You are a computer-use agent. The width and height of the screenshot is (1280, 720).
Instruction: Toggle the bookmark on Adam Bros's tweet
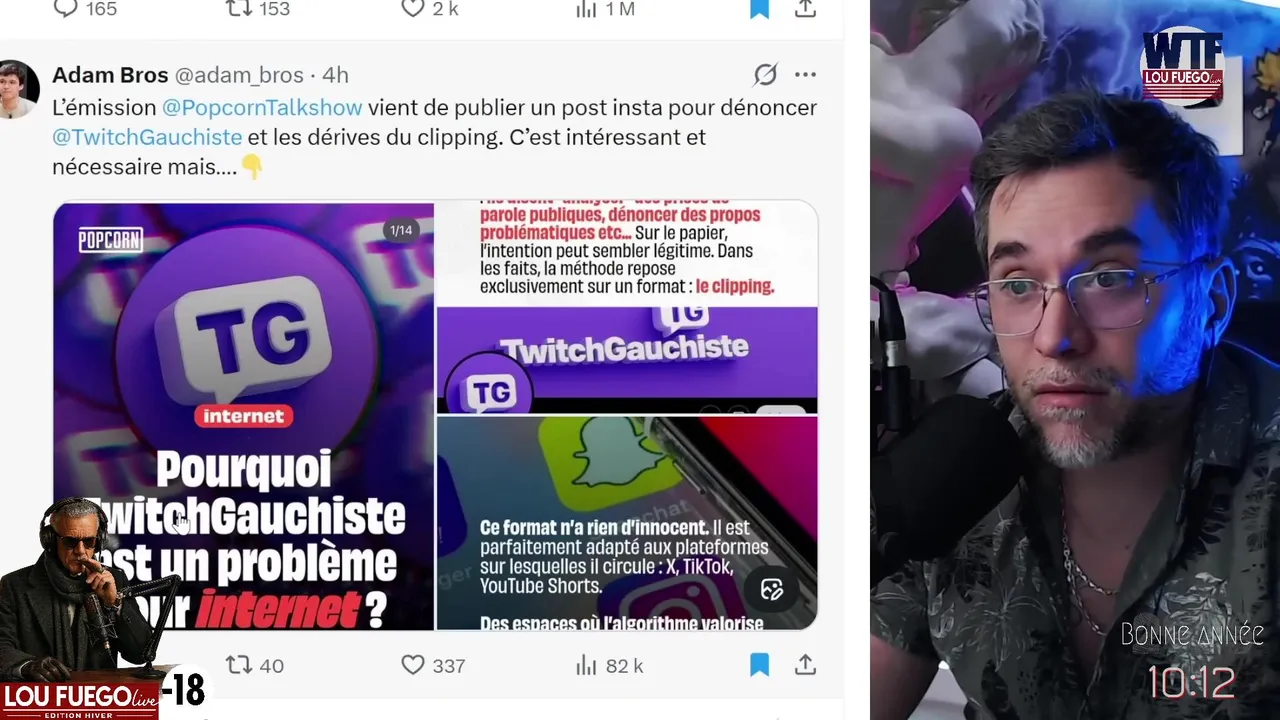coord(759,665)
